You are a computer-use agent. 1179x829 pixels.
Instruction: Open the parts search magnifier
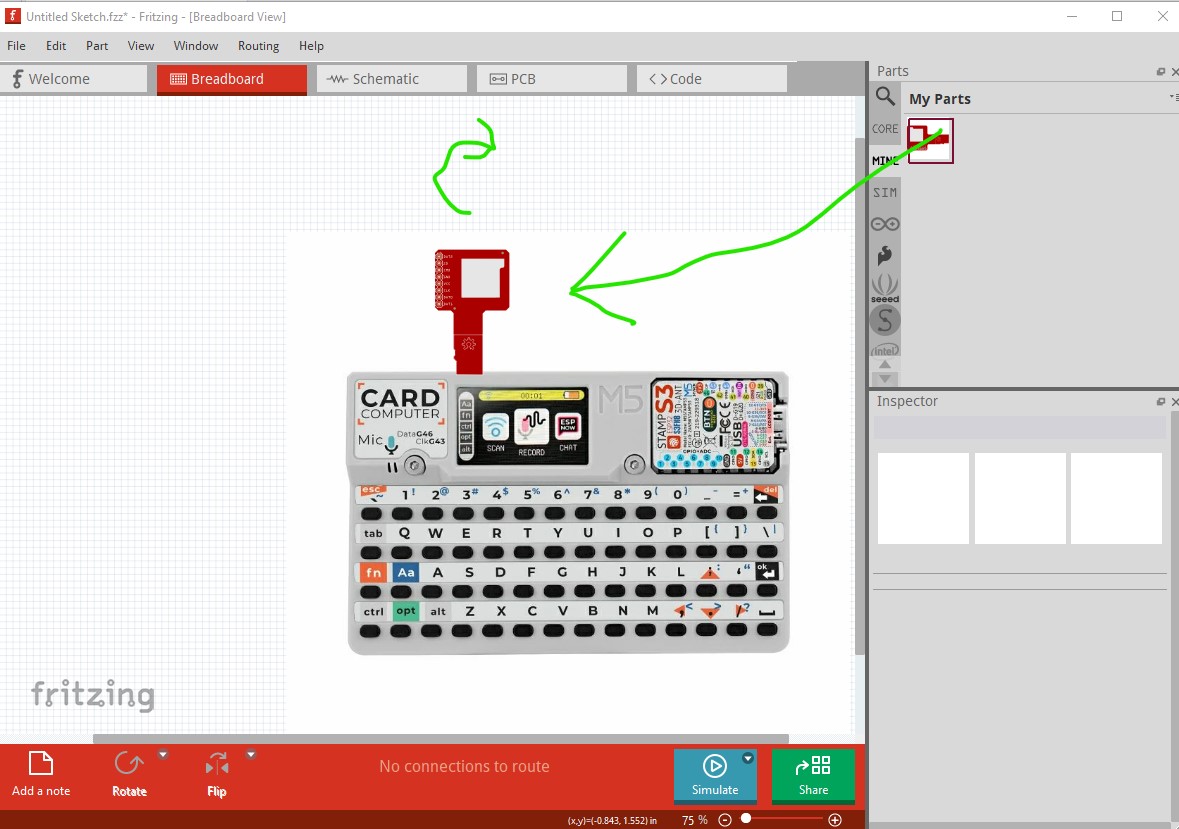click(x=885, y=96)
